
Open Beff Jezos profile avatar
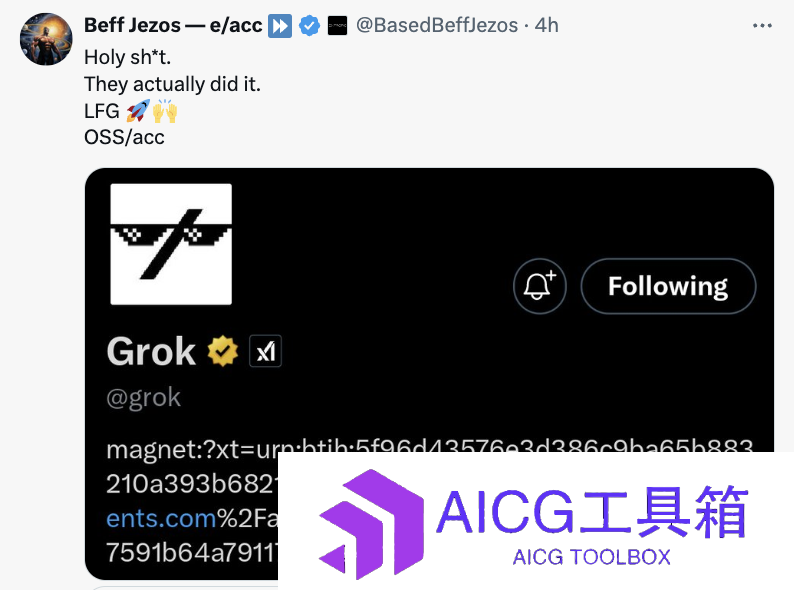[46, 39]
